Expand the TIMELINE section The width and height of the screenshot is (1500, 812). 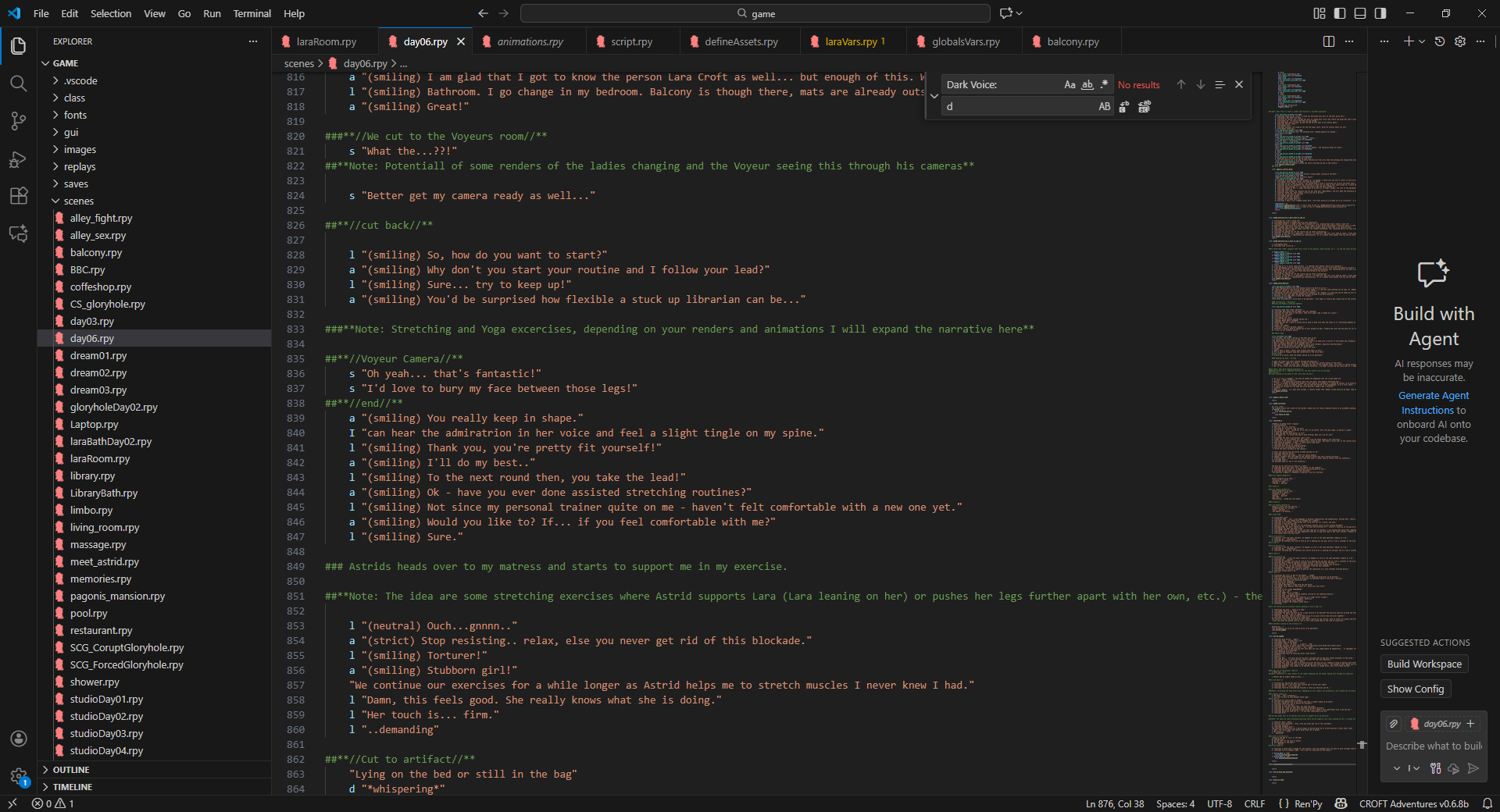pos(155,787)
